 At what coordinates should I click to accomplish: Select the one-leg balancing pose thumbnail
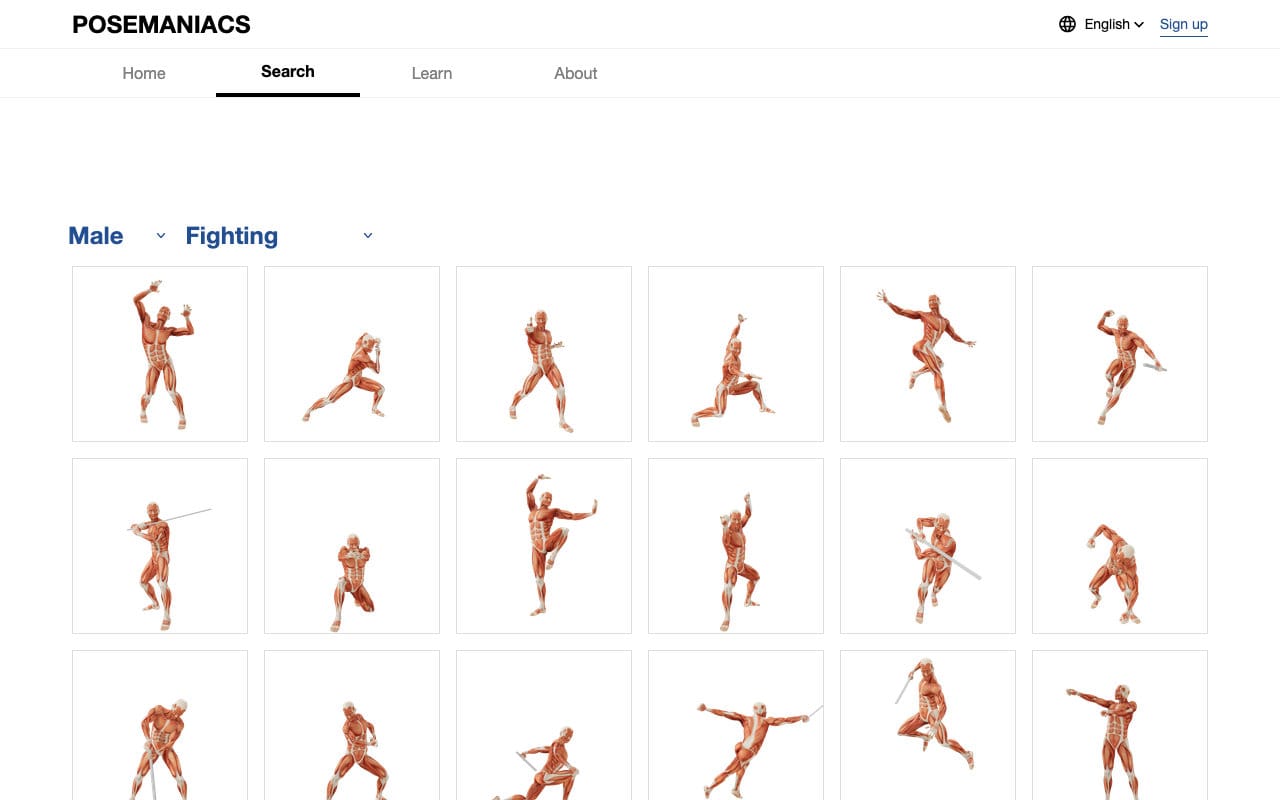point(543,545)
